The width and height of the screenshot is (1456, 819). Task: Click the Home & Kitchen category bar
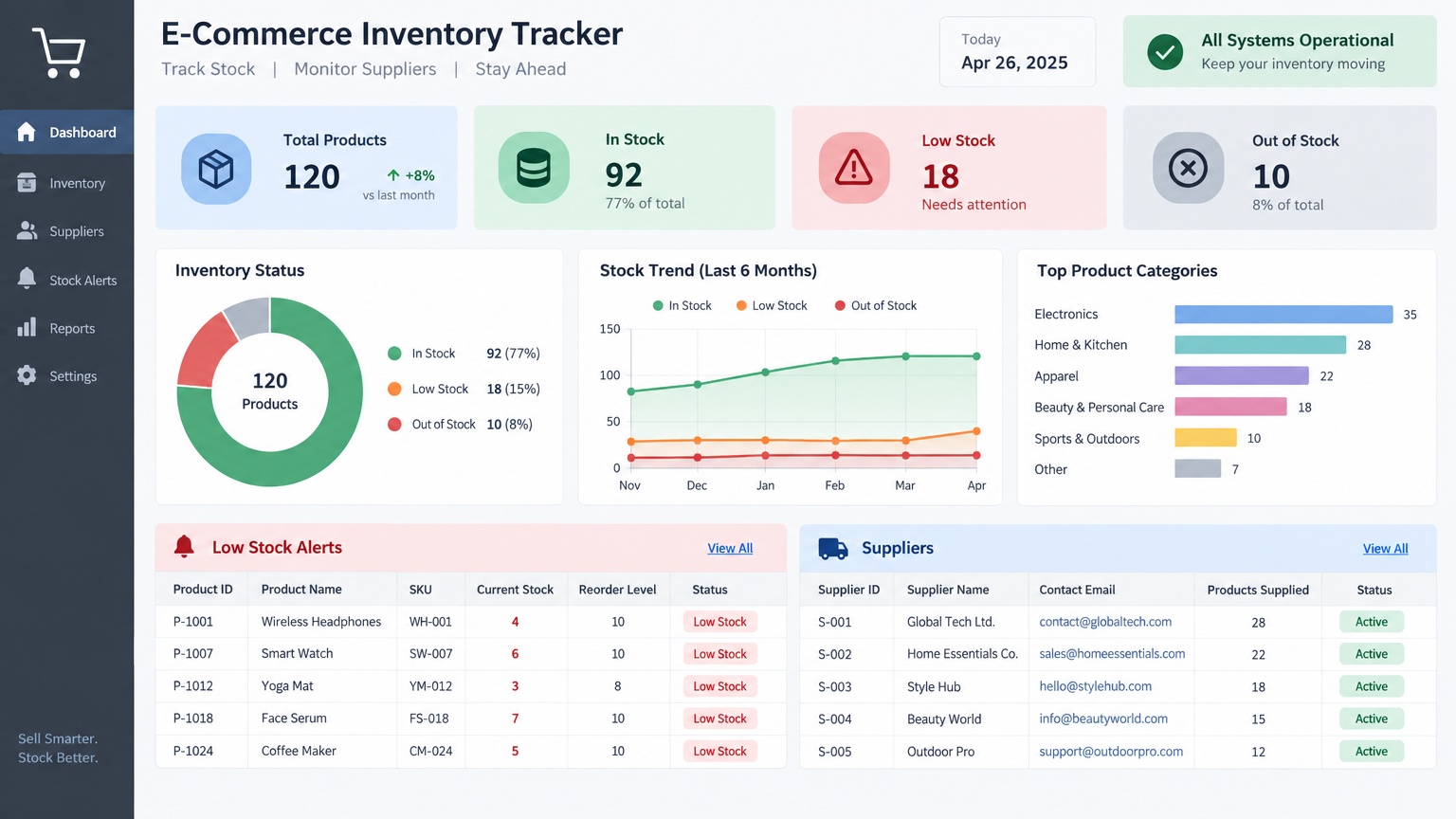point(1260,345)
